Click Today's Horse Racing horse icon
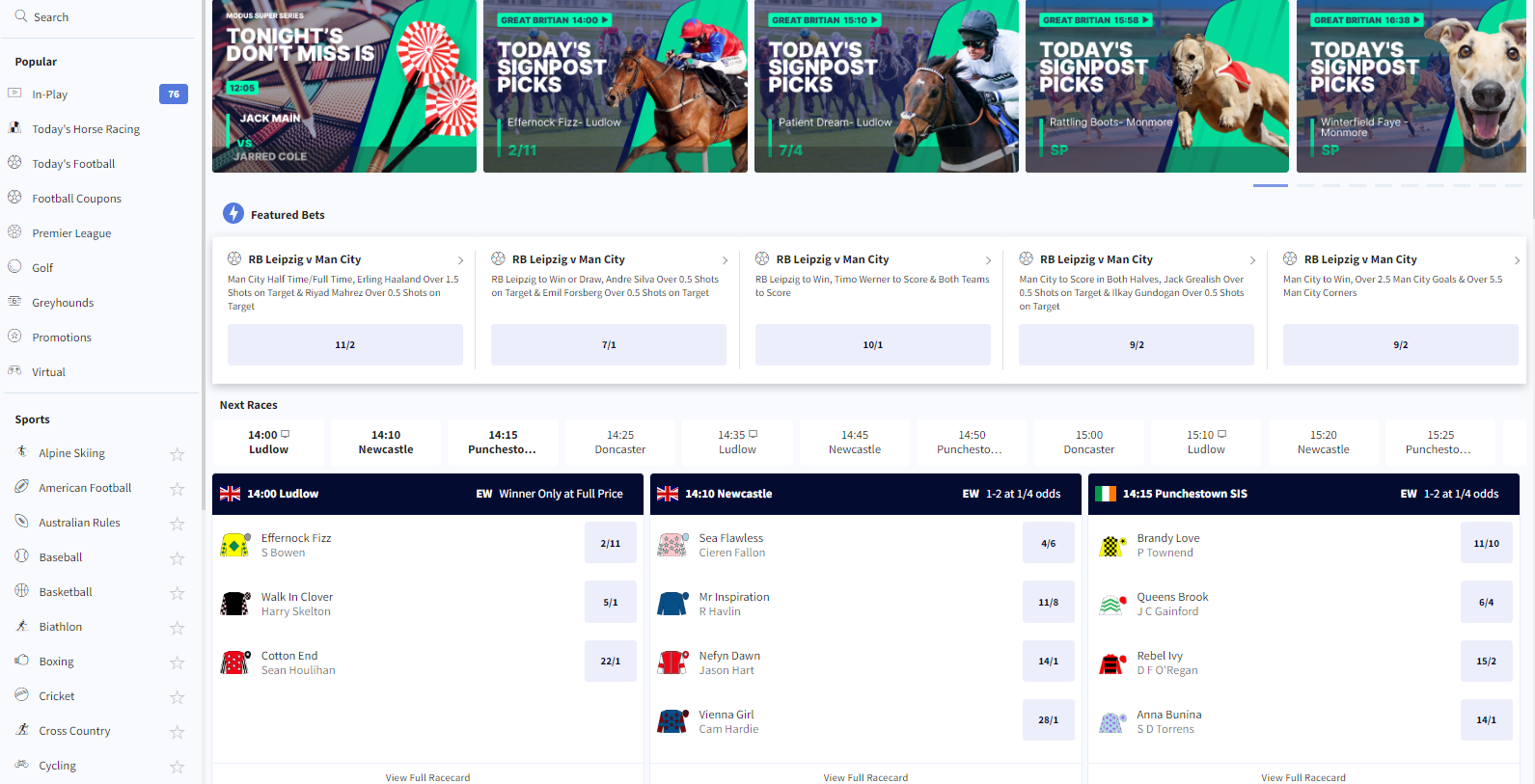 pyautogui.click(x=14, y=128)
